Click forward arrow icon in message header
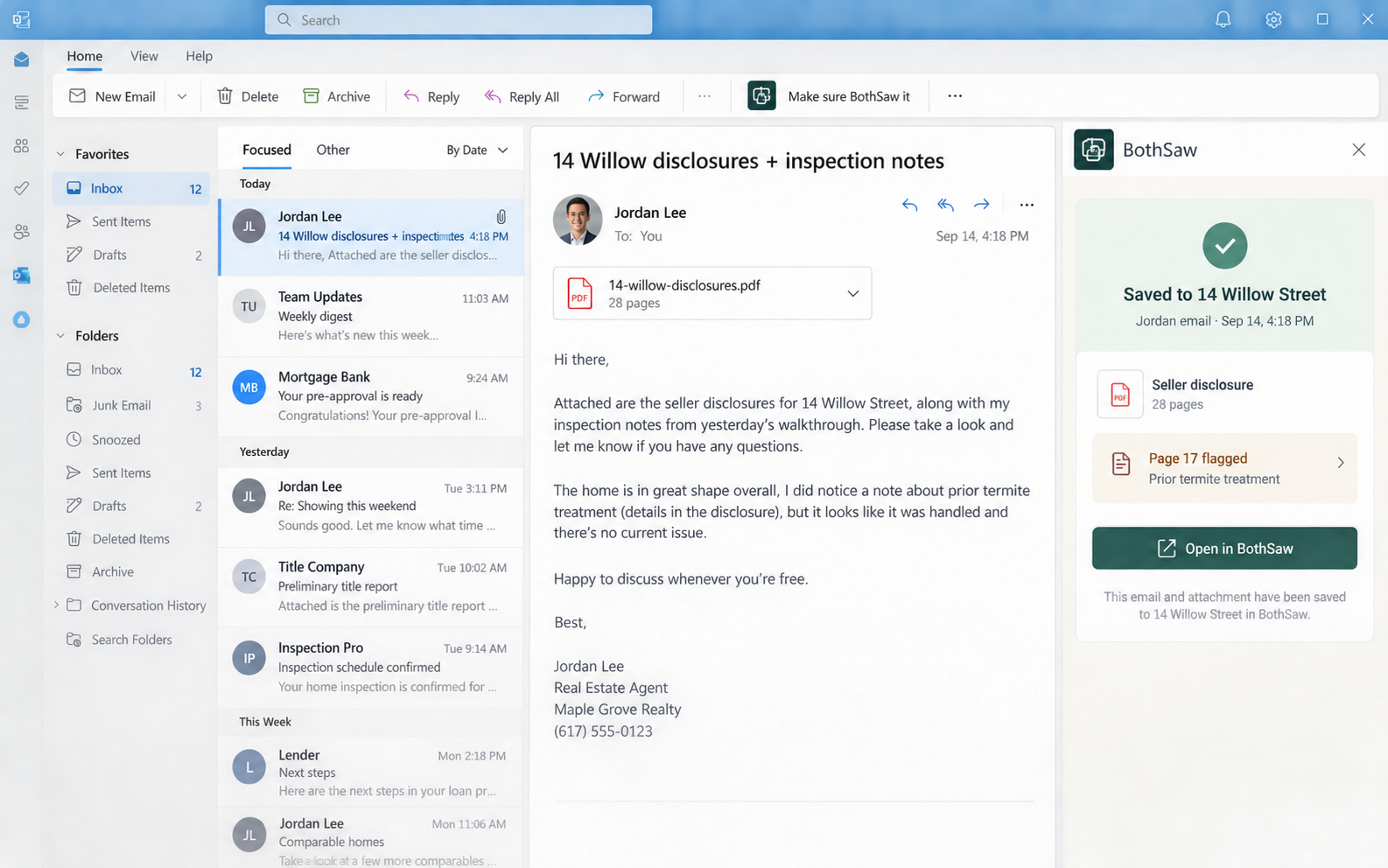Viewport: 1388px width, 868px height. pos(982,205)
